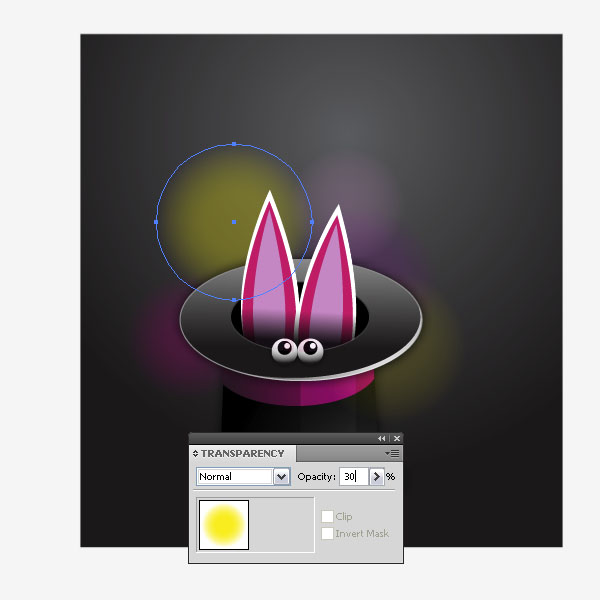
Task: Click the center point of selected circle
Action: tap(234, 222)
